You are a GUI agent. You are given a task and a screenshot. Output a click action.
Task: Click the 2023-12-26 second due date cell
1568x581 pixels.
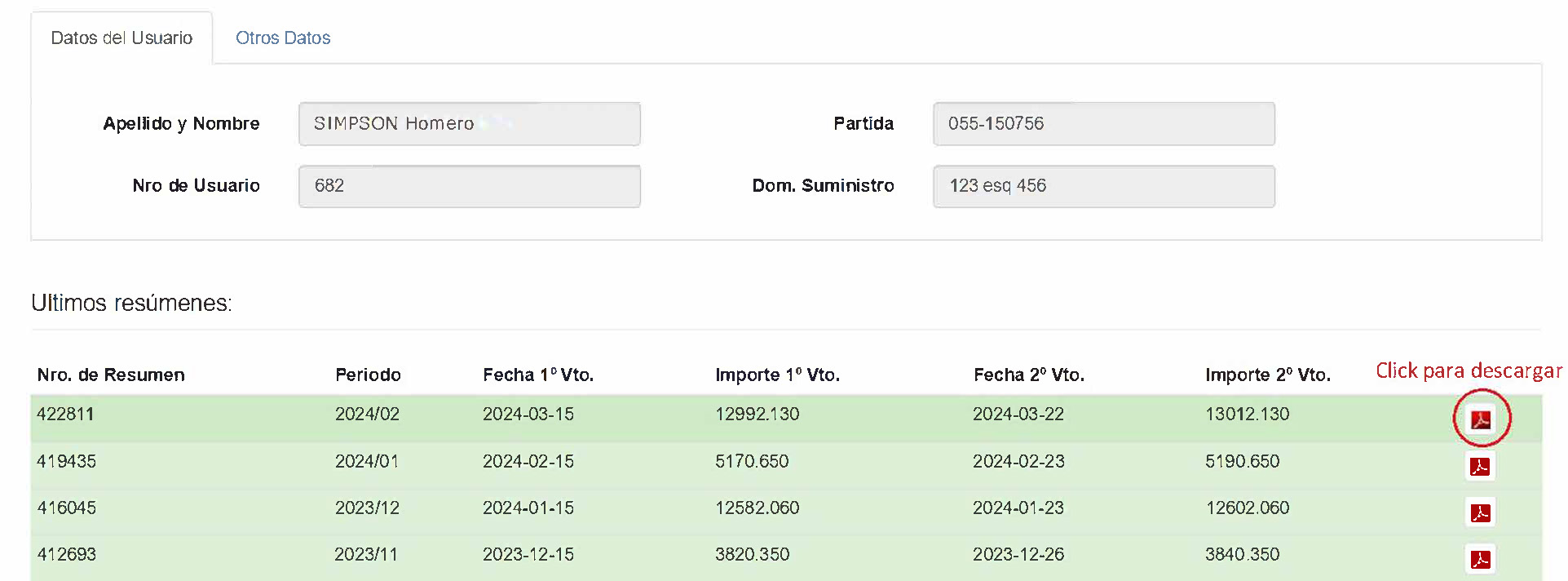click(1018, 554)
